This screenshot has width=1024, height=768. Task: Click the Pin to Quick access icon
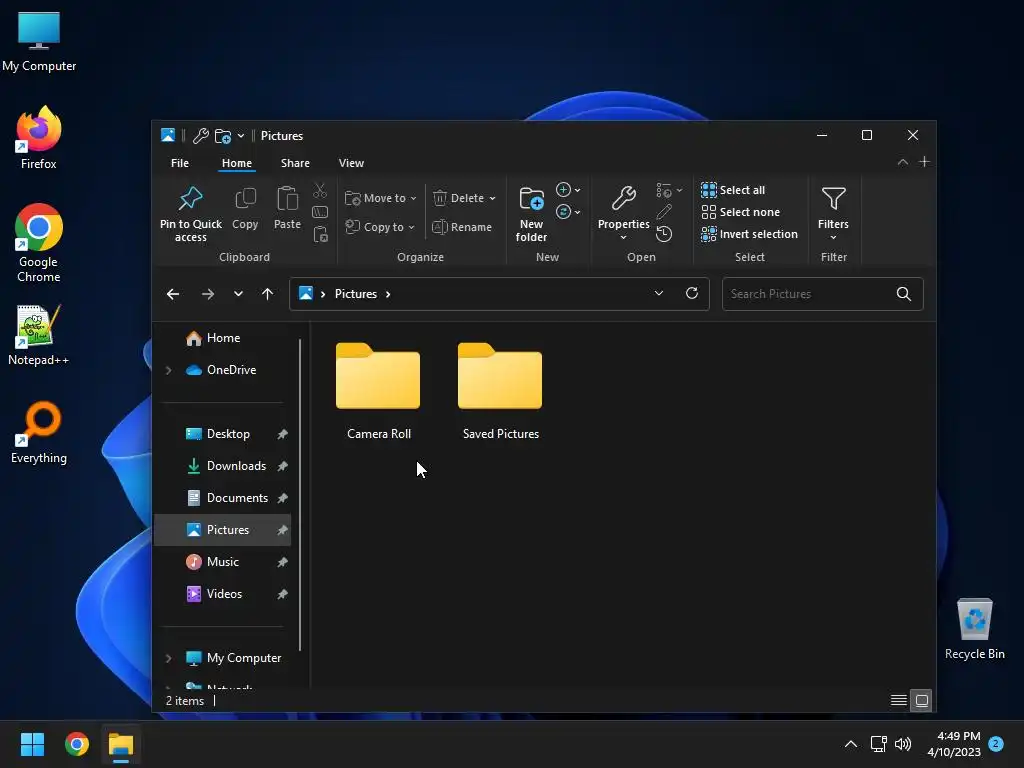(191, 199)
